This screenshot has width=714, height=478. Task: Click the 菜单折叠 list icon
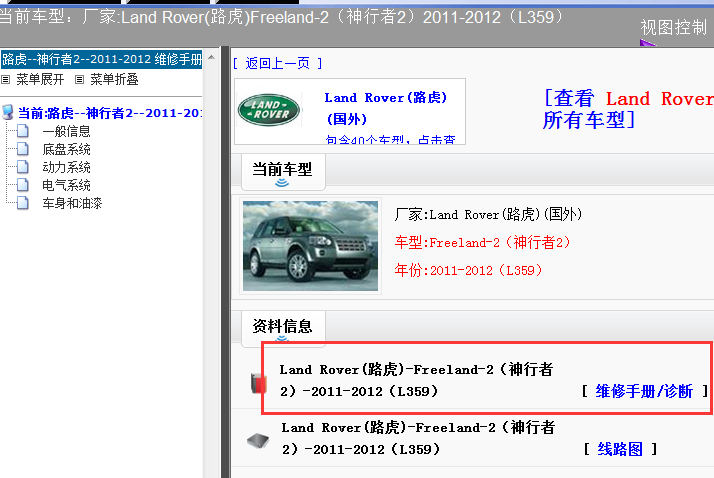(80, 80)
